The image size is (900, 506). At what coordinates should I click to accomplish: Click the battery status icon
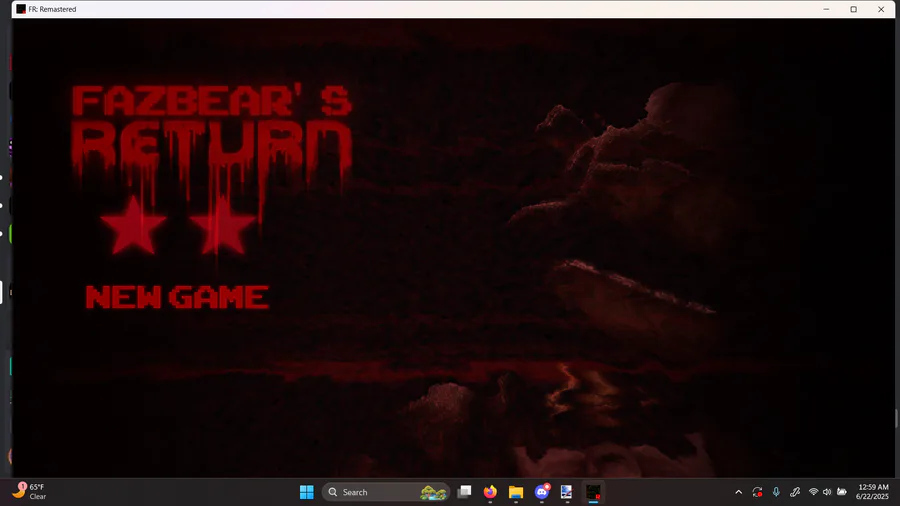click(842, 492)
